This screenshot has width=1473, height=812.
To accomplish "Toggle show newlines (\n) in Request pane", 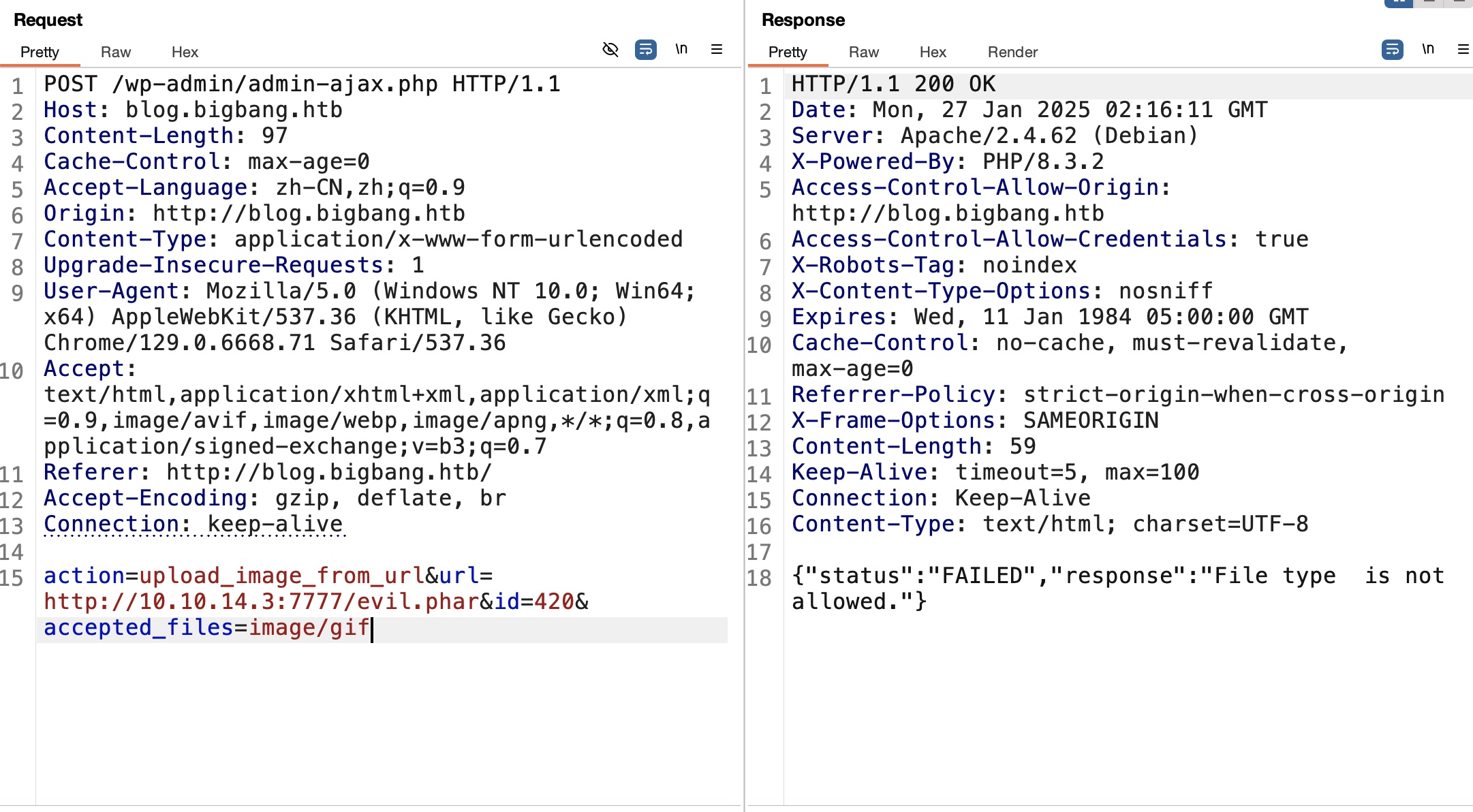I will [x=681, y=49].
